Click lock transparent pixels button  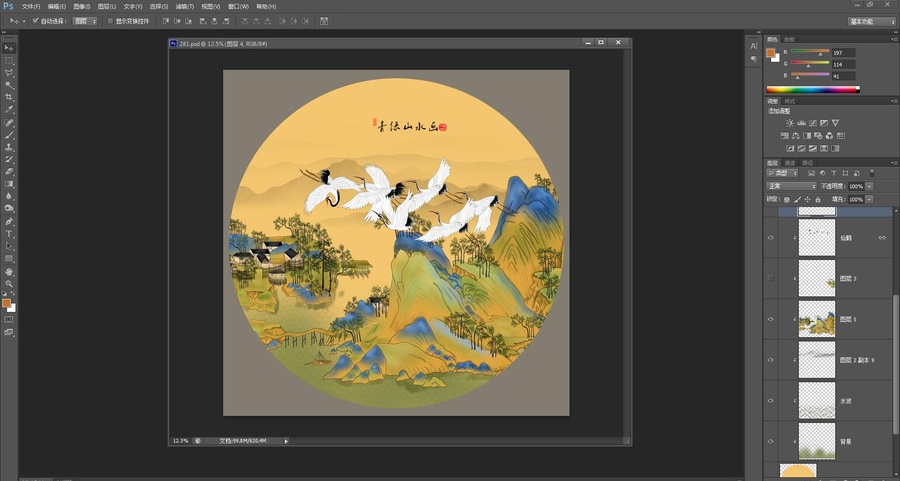click(787, 199)
